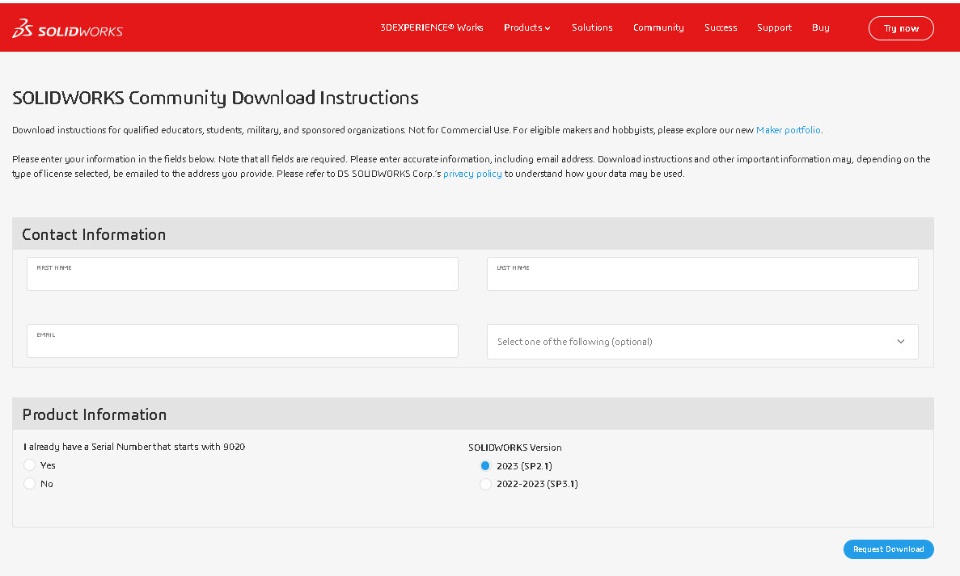
Task: Click the 'I already have a Serial Number' label
Action: [x=134, y=447]
